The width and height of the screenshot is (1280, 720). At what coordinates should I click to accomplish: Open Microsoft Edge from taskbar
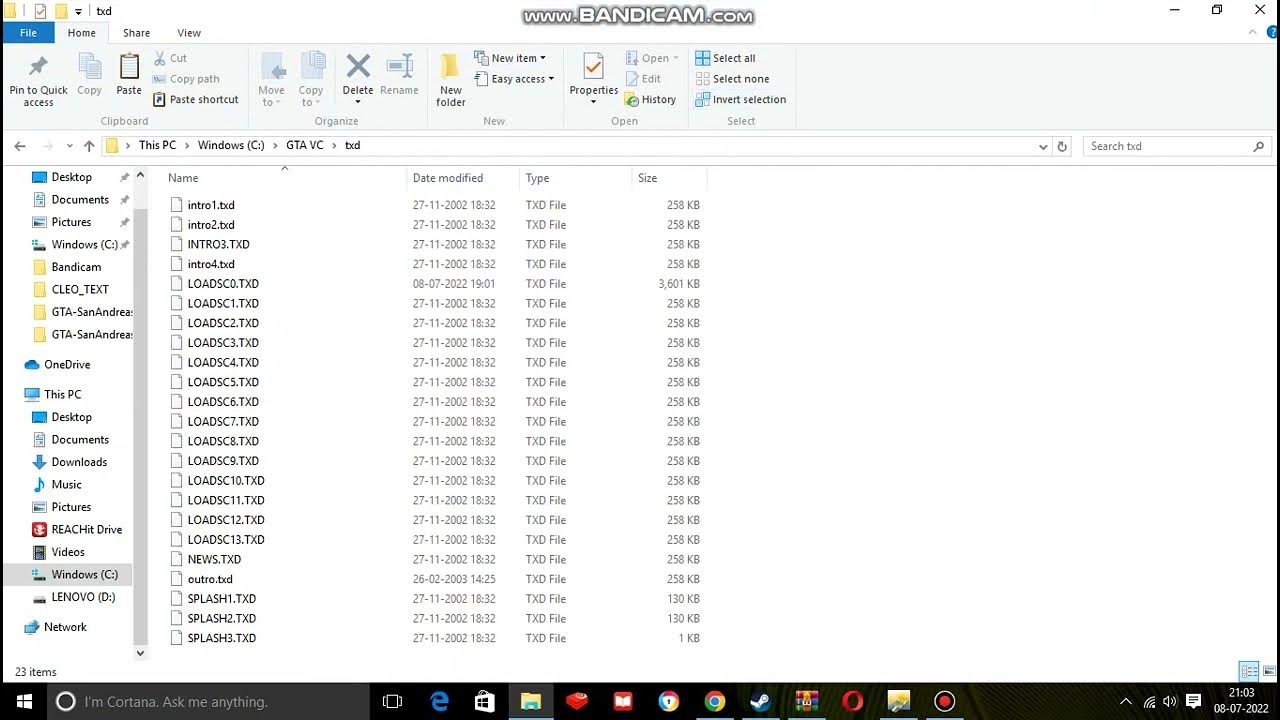(440, 701)
